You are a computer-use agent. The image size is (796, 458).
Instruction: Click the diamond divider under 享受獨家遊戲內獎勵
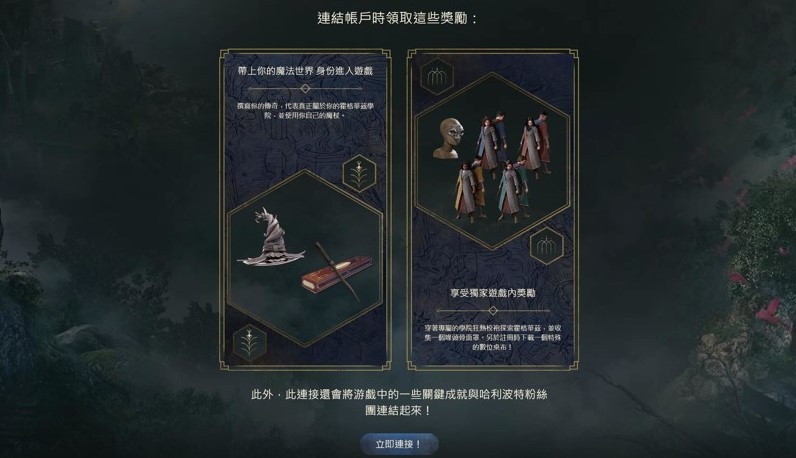pyautogui.click(x=493, y=310)
